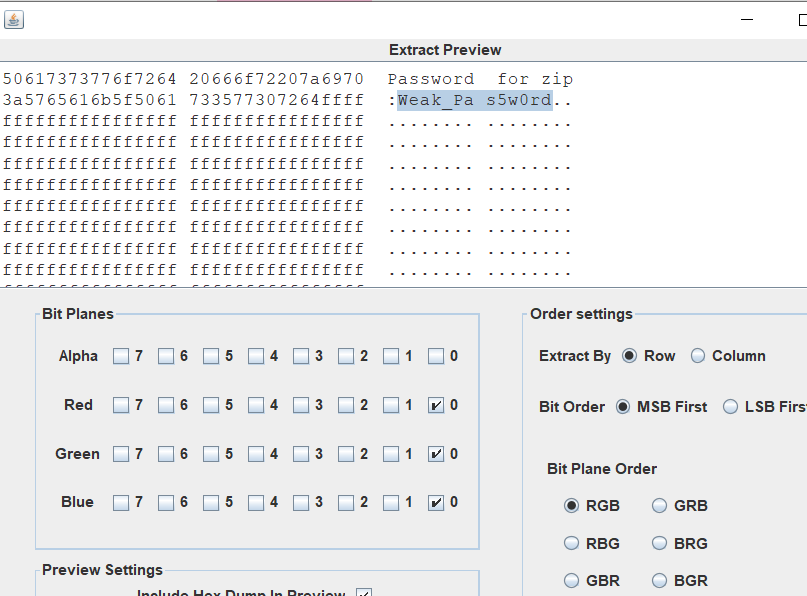
Task: Uncheck Red bit plane 0
Action: pos(436,405)
